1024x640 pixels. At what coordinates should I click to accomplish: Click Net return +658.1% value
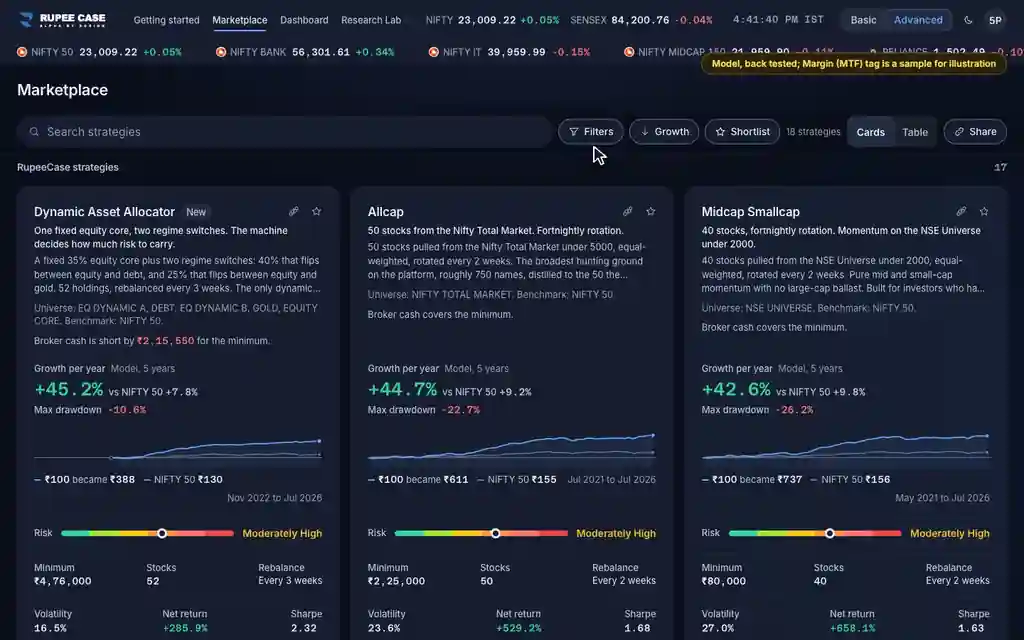(x=852, y=628)
